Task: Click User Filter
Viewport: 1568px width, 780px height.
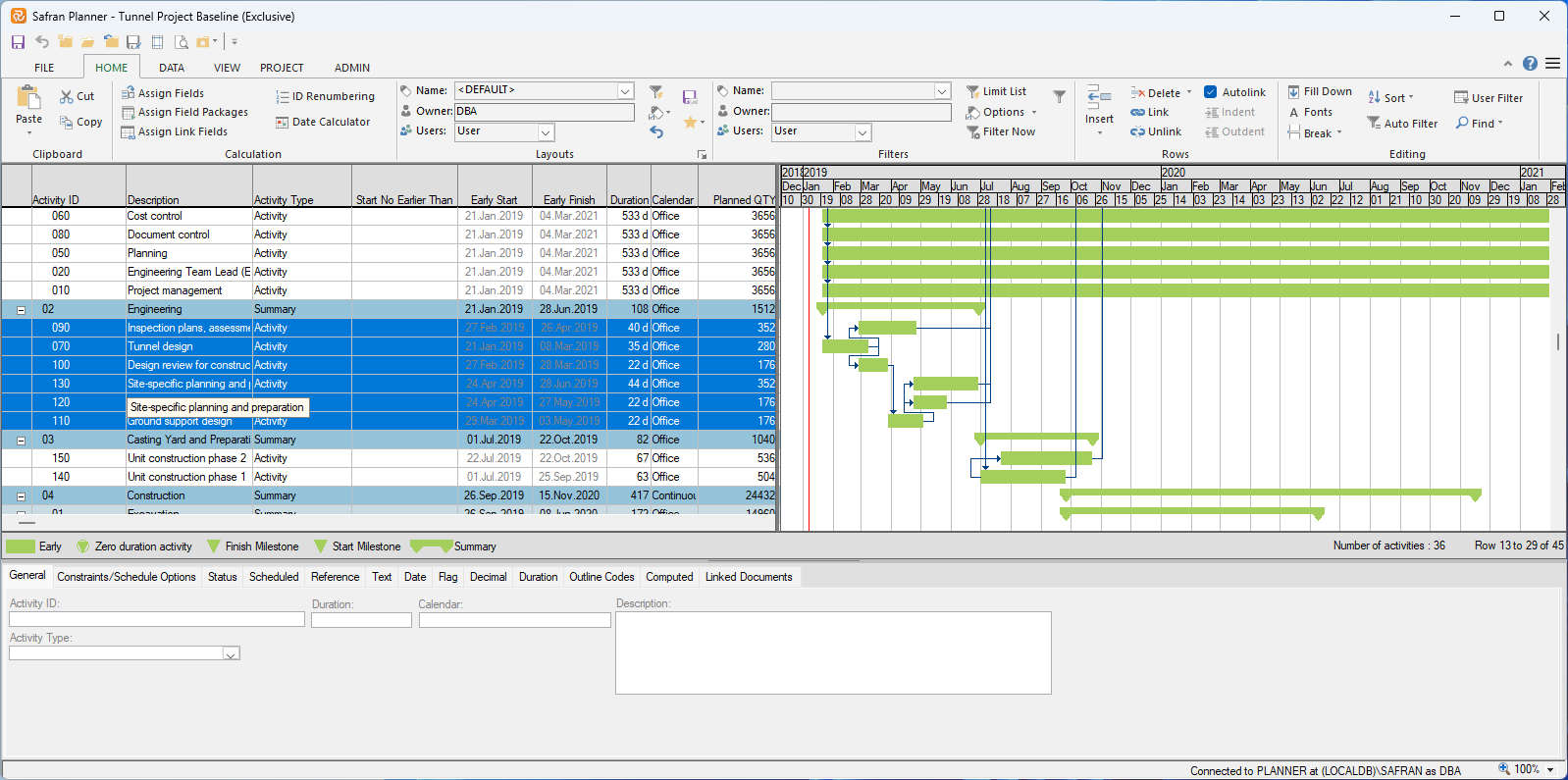Action: 1489,98
